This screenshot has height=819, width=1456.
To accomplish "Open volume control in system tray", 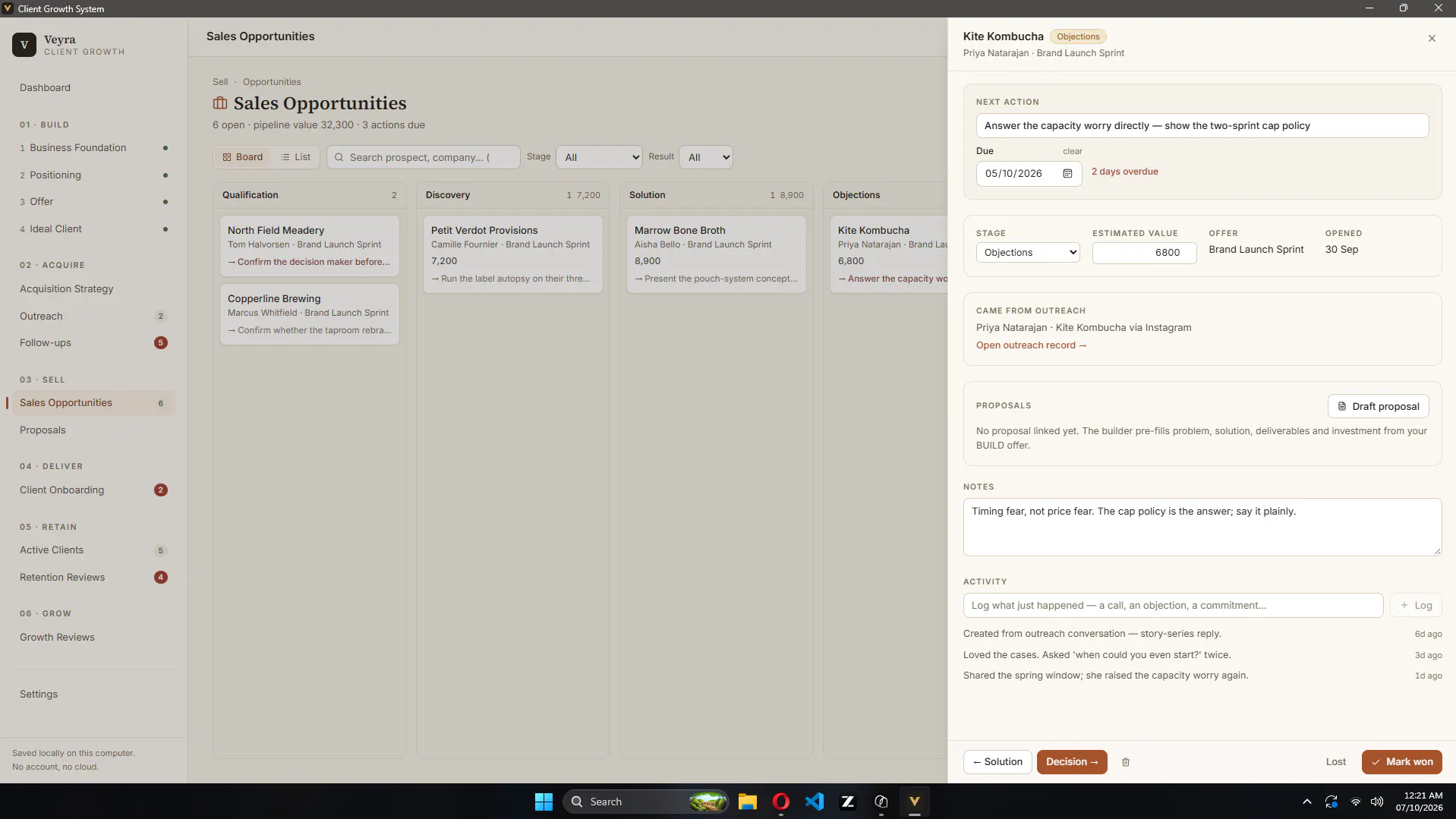I will point(1377,802).
